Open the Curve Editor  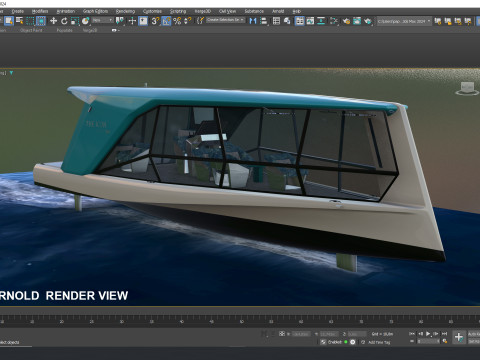(310, 21)
